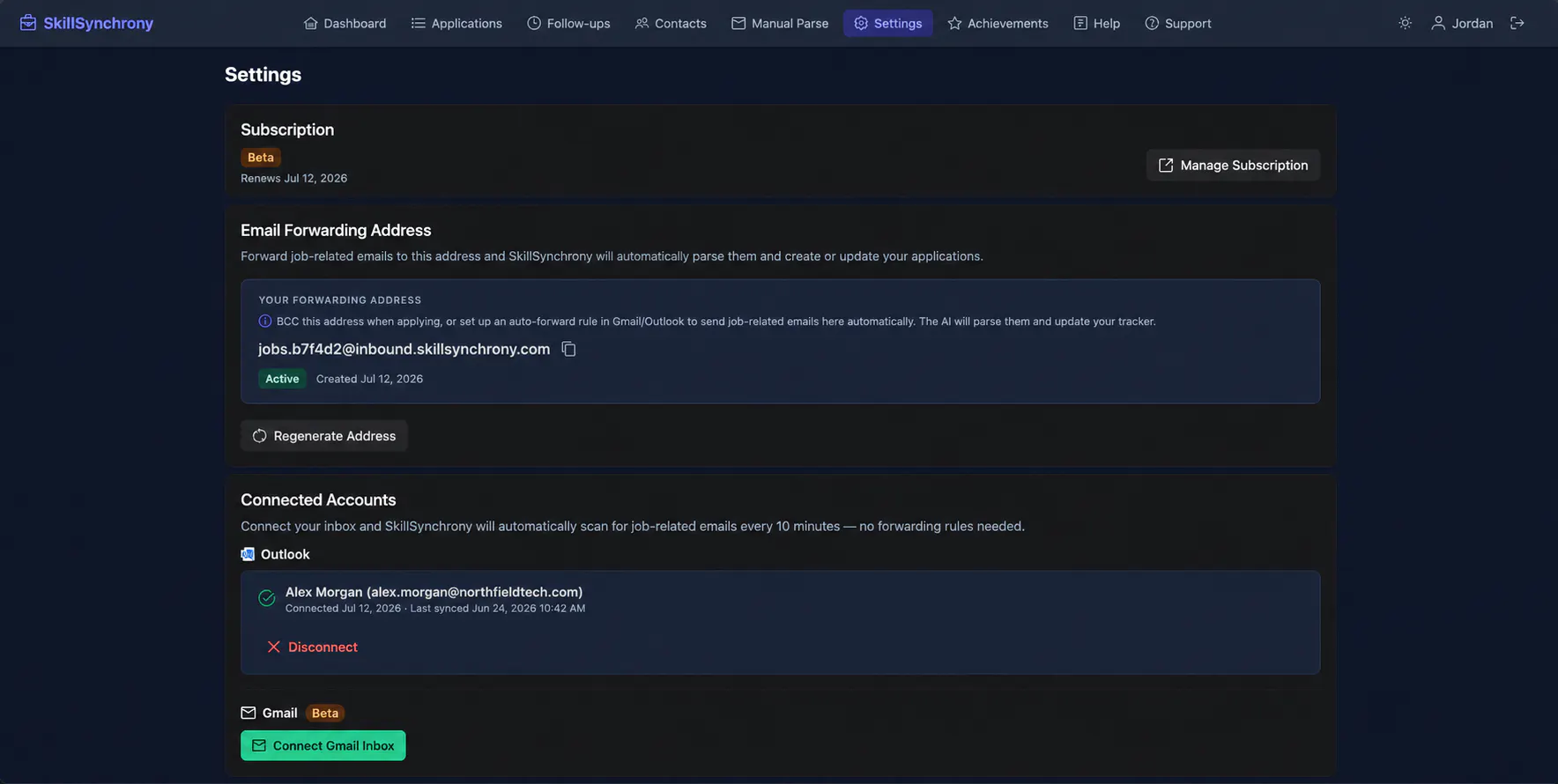Click Manage Subscription button
This screenshot has height=784, width=1558.
click(1233, 165)
